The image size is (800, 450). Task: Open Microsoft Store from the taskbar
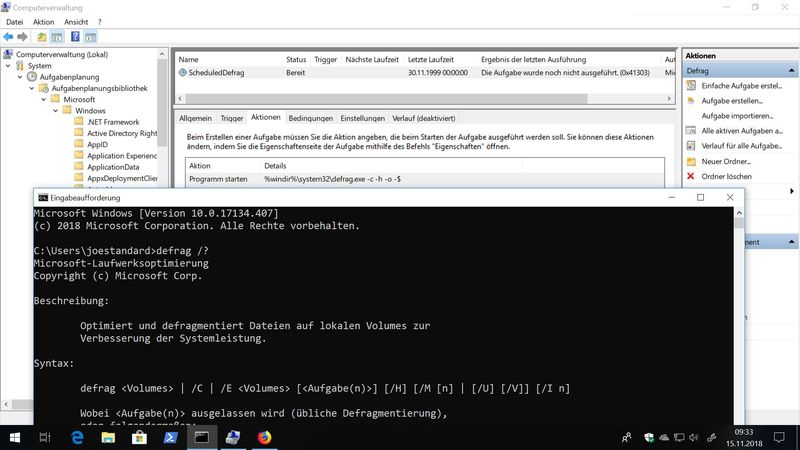click(139, 437)
